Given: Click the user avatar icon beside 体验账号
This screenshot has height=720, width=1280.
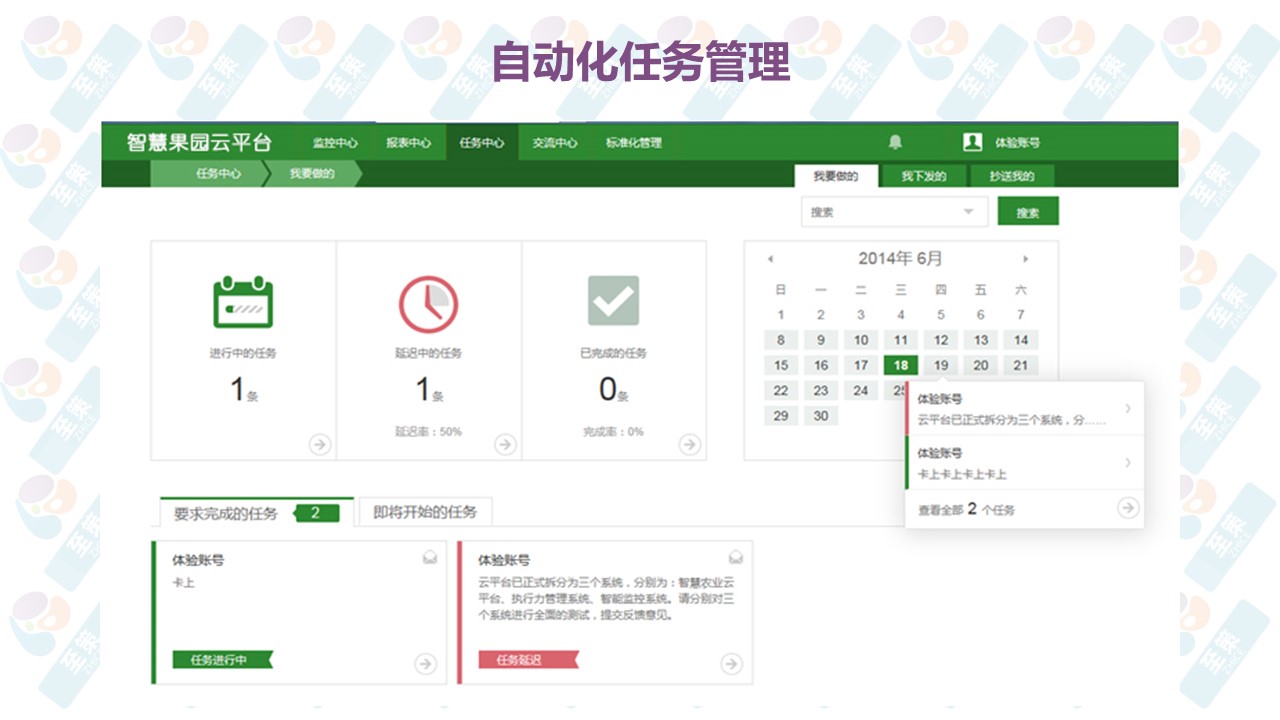Looking at the screenshot, I should coord(972,142).
